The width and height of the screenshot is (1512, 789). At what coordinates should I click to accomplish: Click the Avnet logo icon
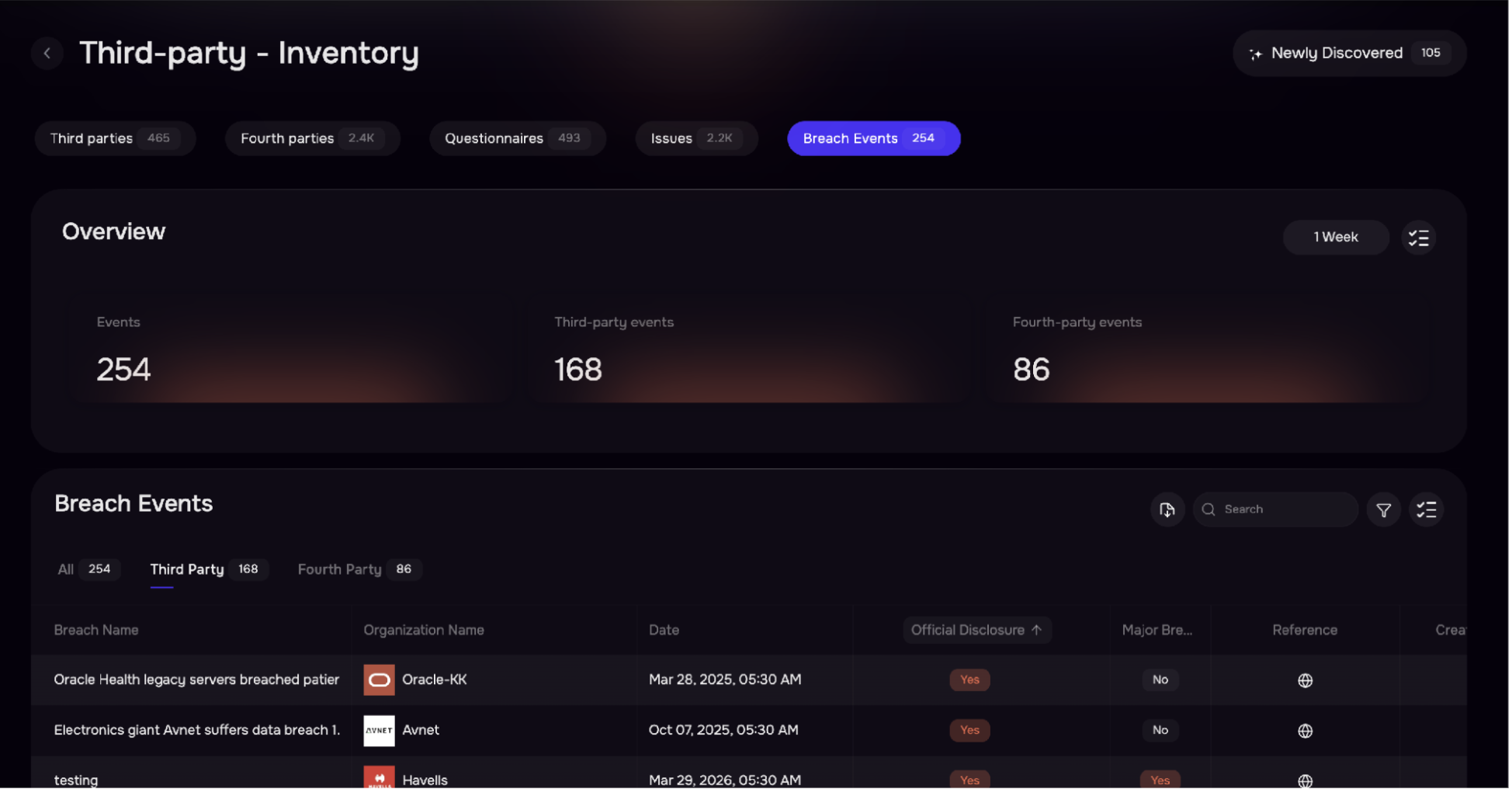(380, 732)
